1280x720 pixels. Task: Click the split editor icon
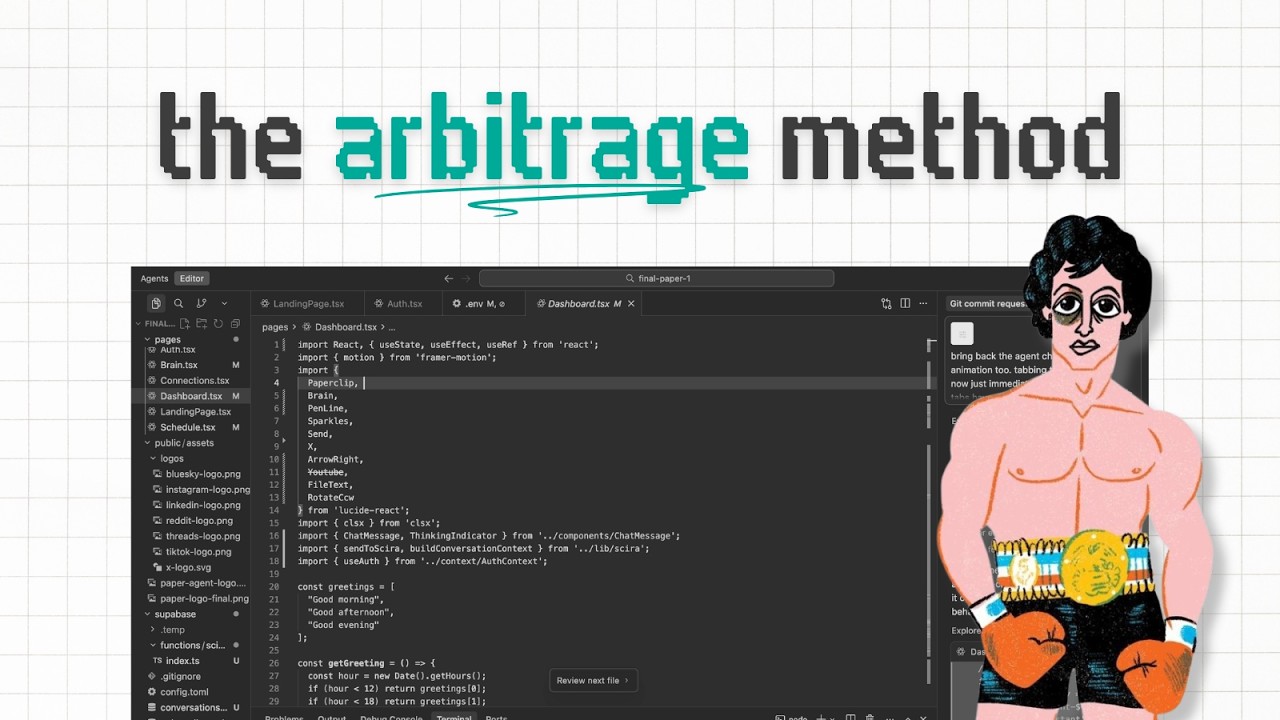[x=905, y=304]
